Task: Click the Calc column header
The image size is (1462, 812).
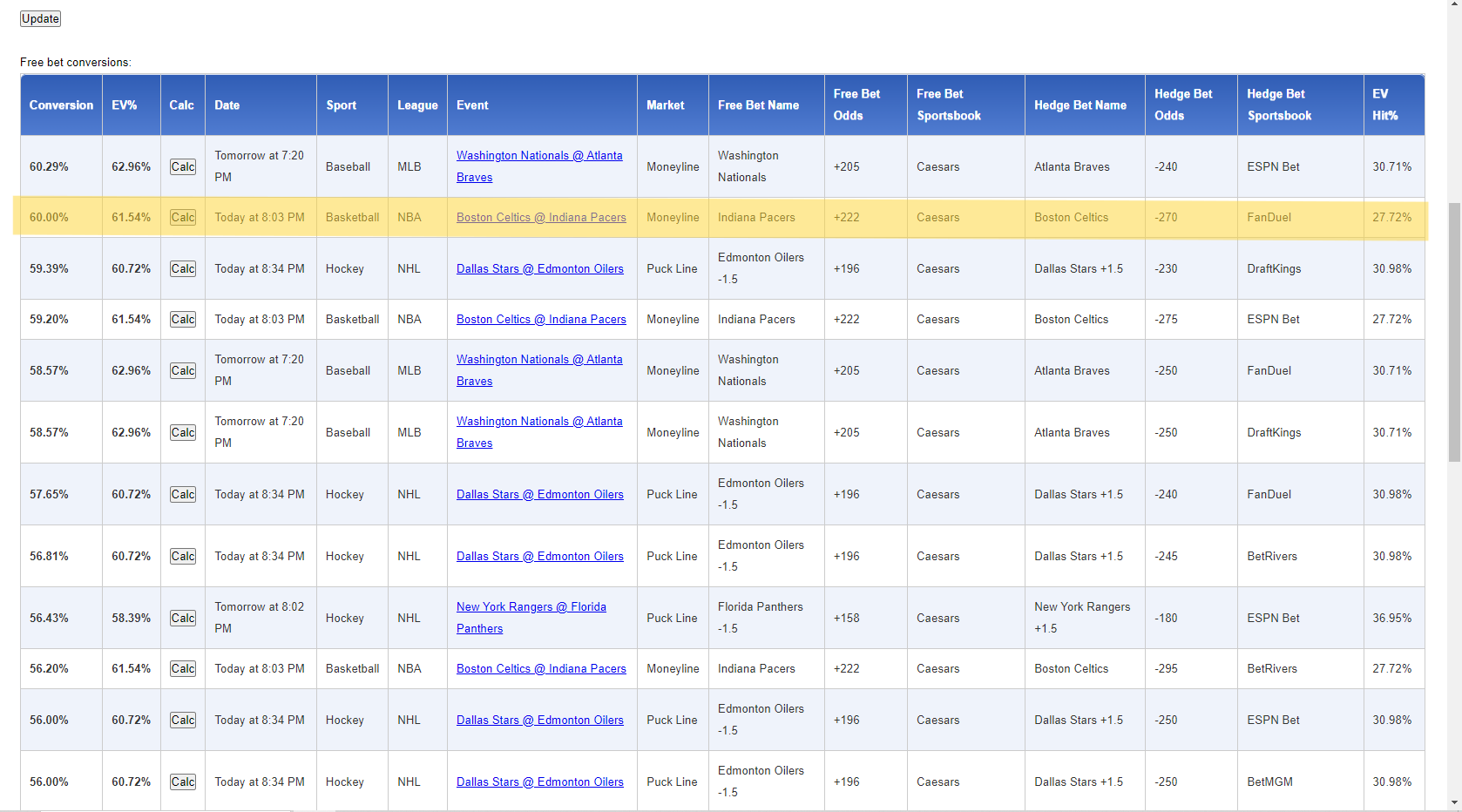Action: pyautogui.click(x=181, y=105)
